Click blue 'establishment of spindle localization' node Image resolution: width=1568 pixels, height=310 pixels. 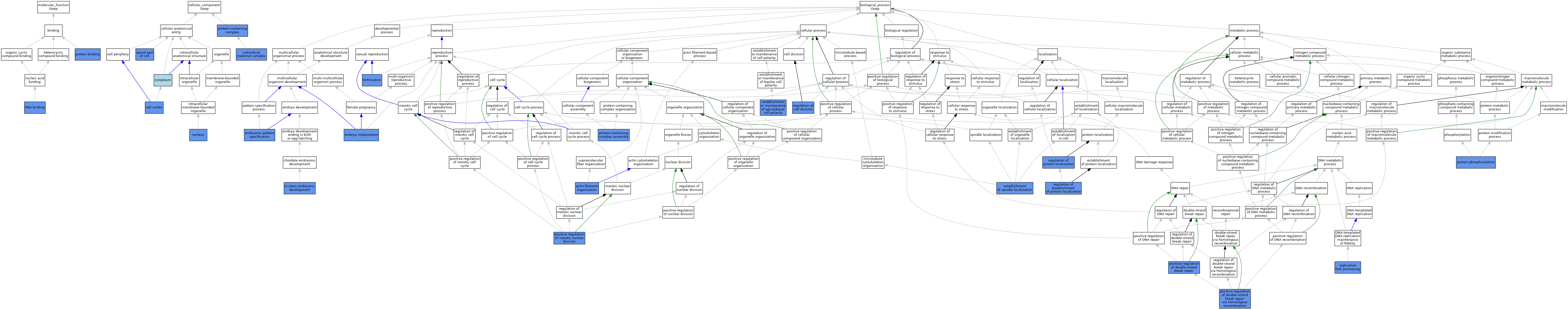[x=1015, y=188]
